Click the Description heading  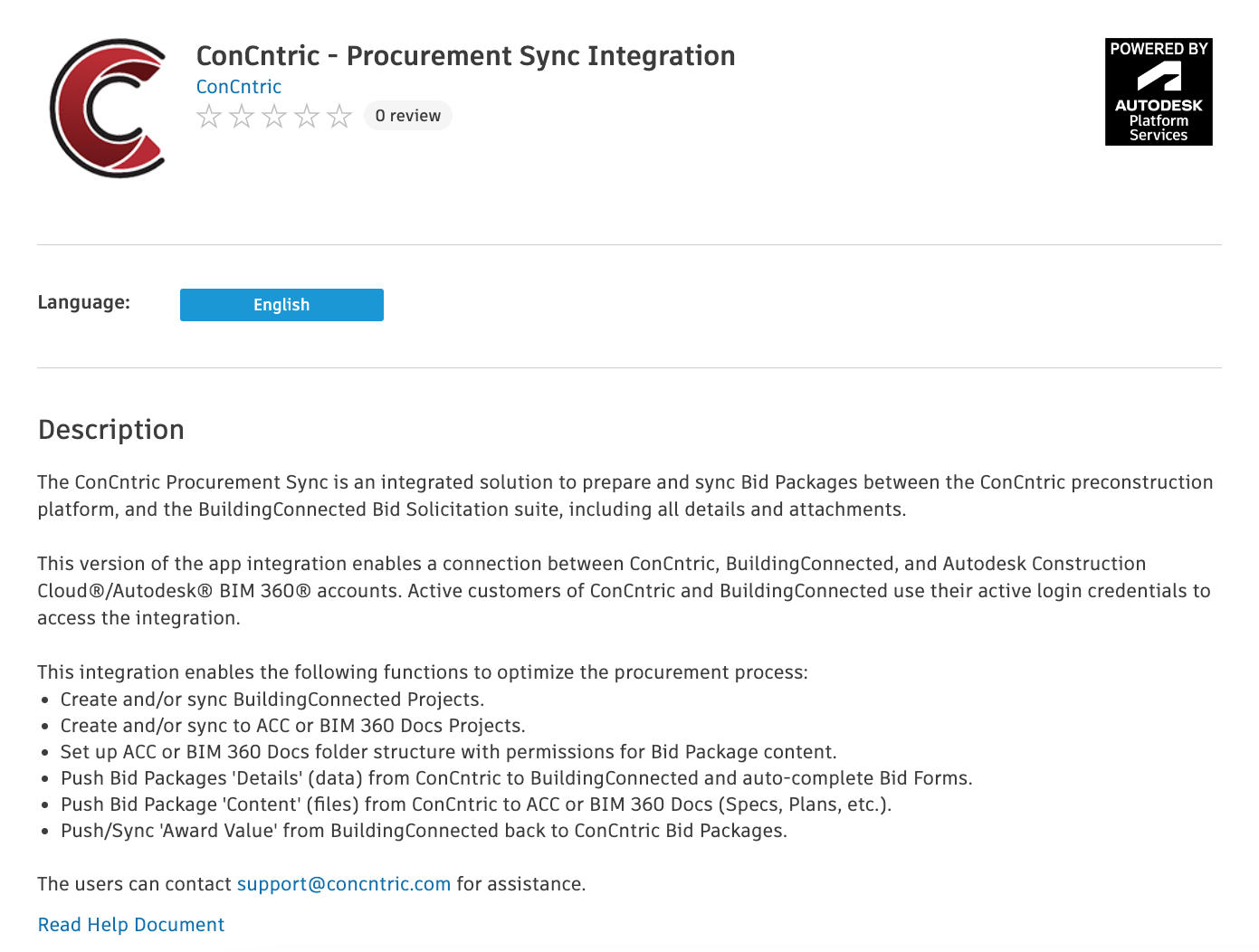pyautogui.click(x=111, y=430)
